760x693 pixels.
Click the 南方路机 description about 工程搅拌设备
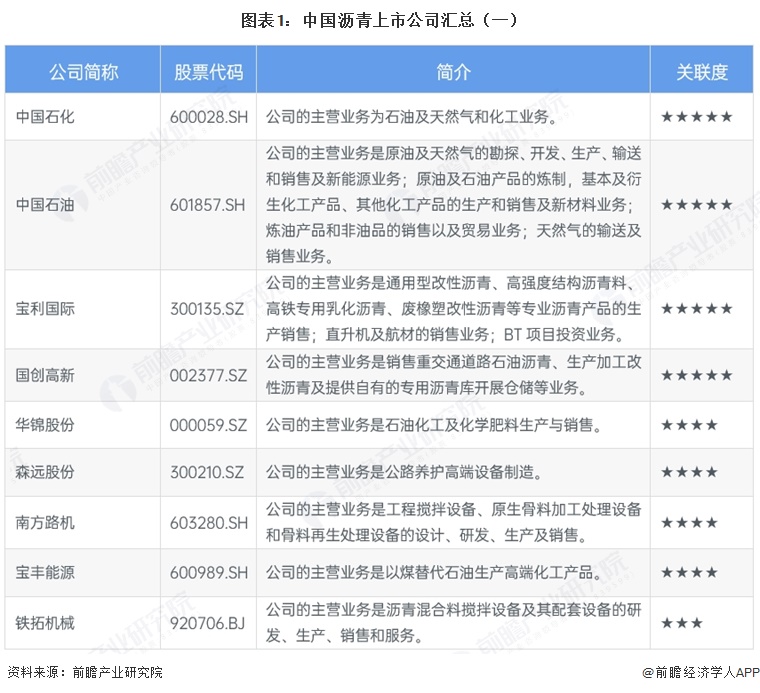(x=453, y=522)
